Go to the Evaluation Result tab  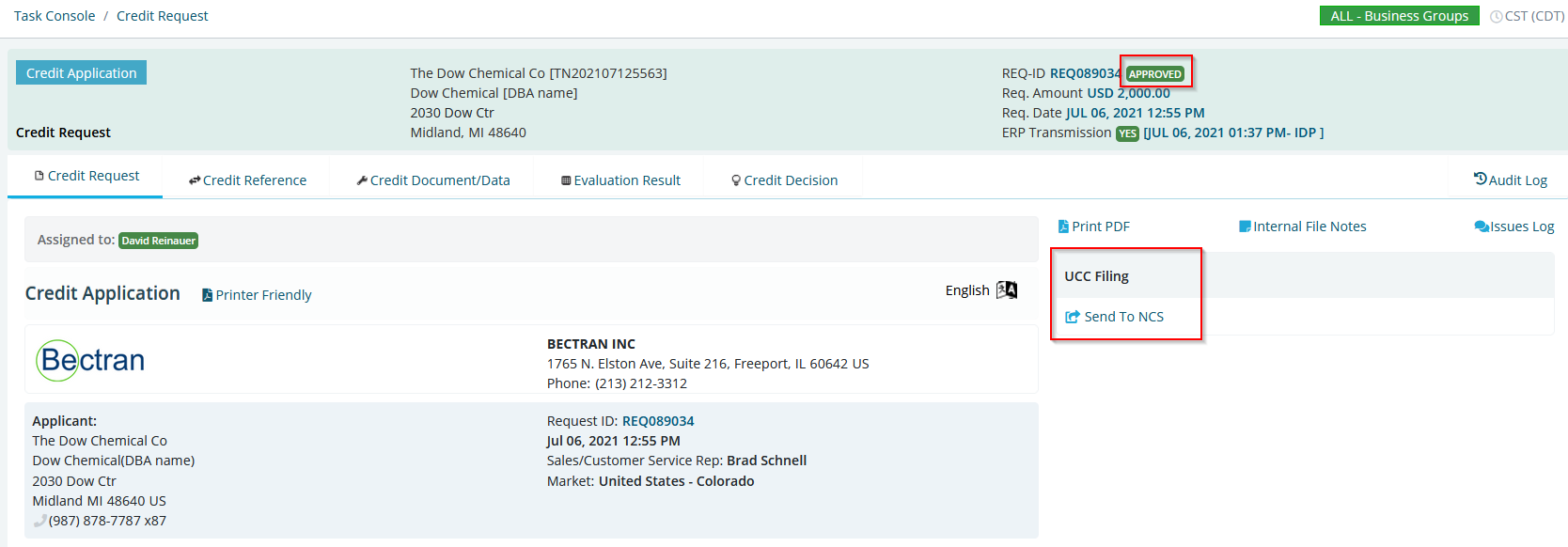click(x=620, y=180)
